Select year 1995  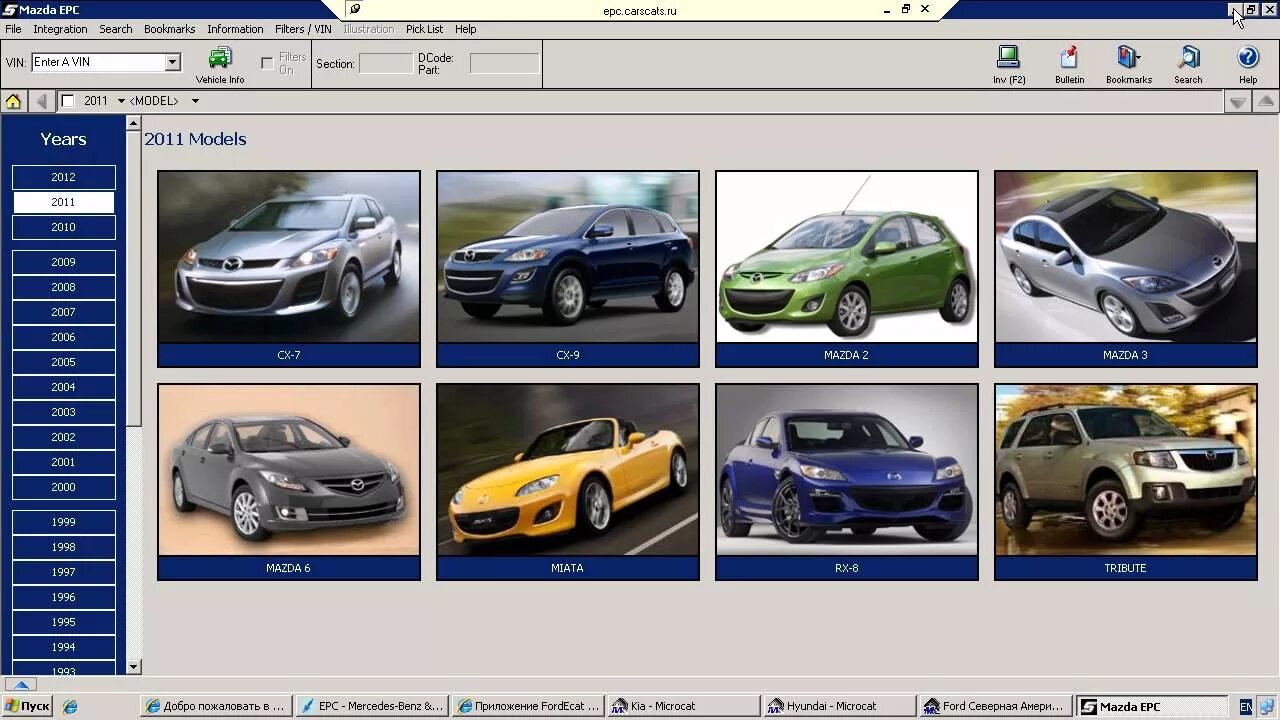click(64, 622)
